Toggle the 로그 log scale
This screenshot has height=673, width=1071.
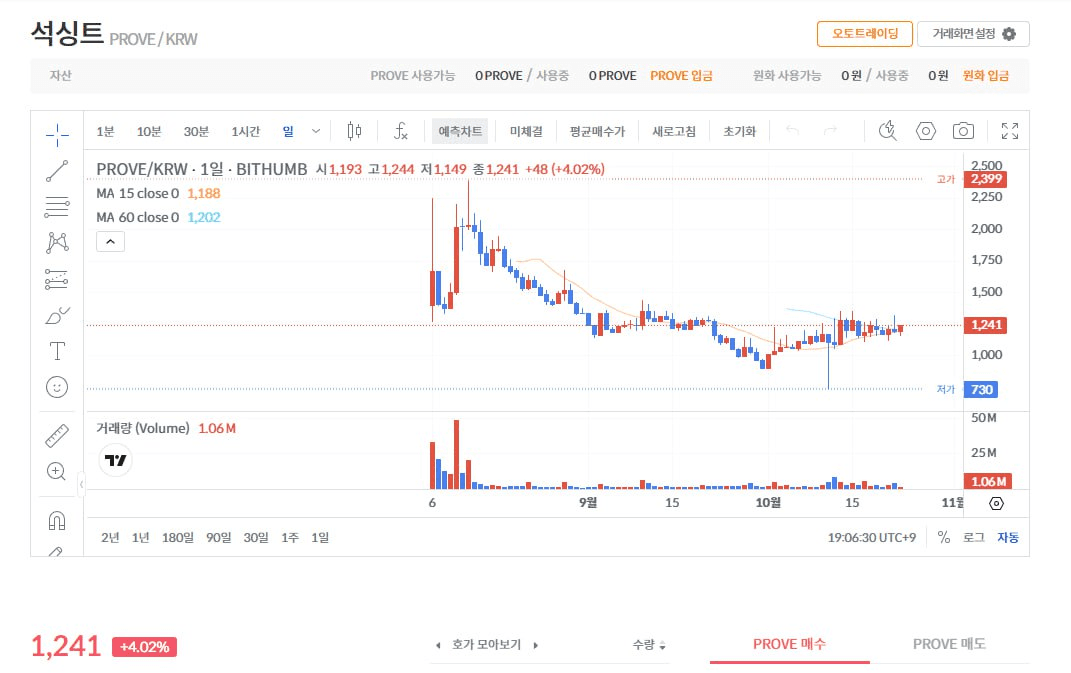[x=973, y=537]
